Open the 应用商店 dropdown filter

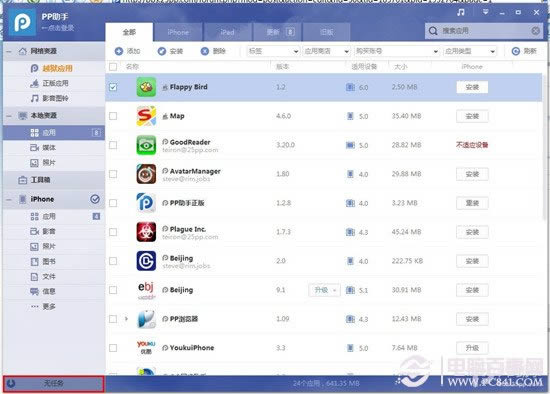coord(326,51)
